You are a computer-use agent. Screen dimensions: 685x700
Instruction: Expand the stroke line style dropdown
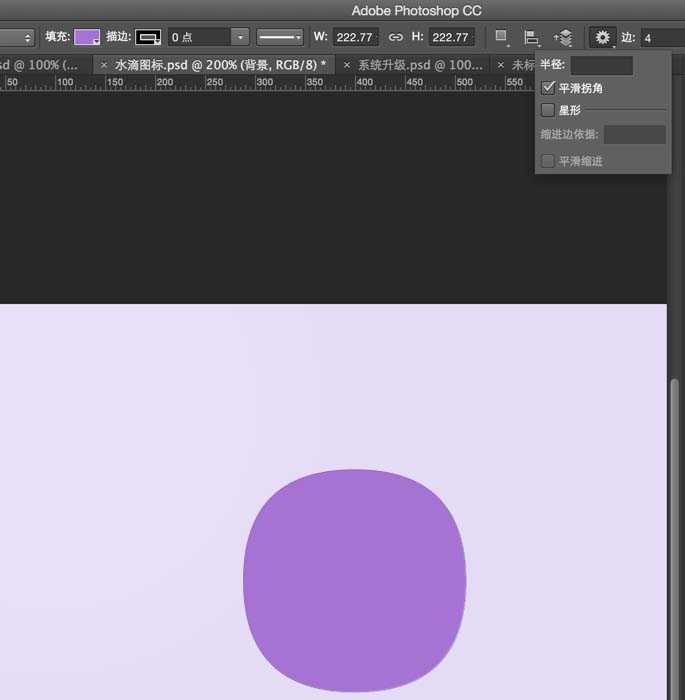tap(280, 37)
